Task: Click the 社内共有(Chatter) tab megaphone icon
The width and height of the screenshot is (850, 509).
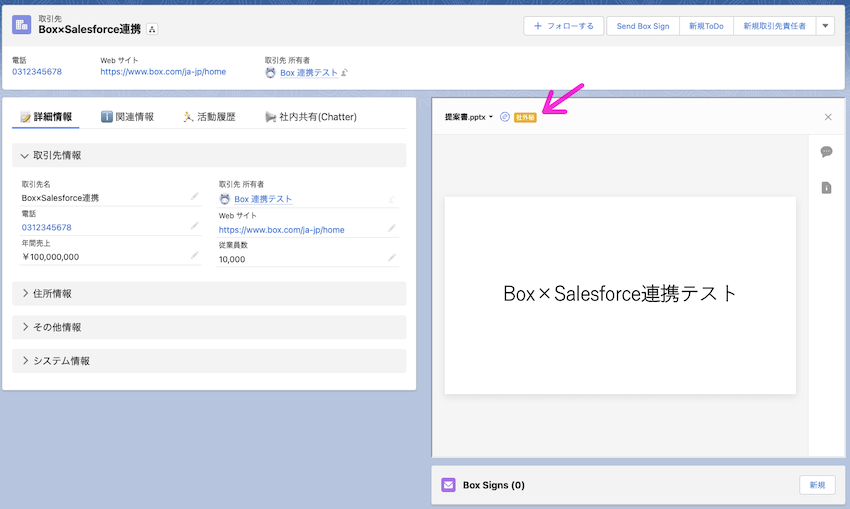Action: (x=271, y=117)
